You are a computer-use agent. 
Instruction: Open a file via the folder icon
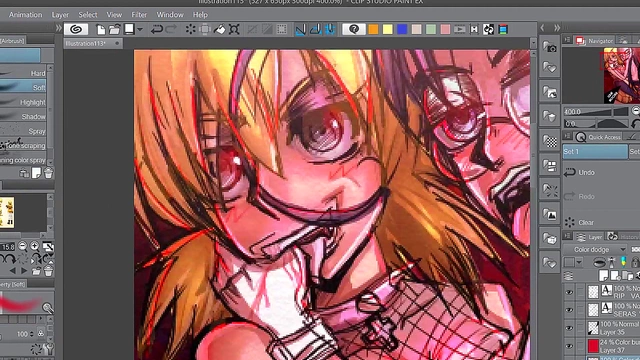point(115,29)
